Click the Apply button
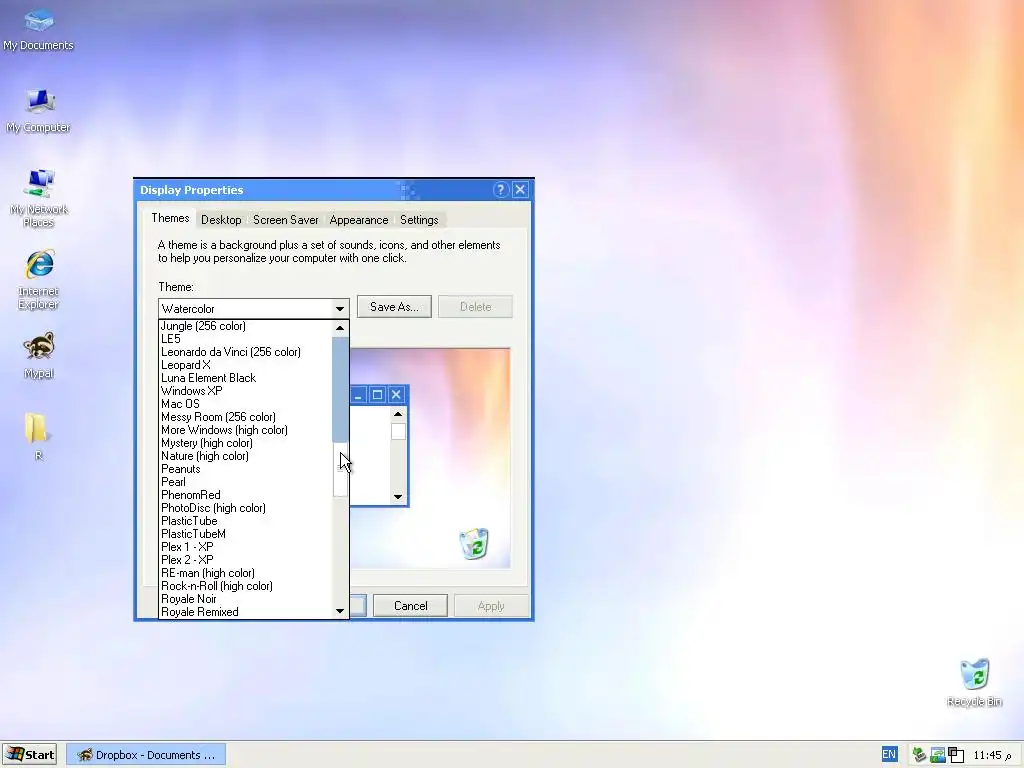 click(491, 606)
